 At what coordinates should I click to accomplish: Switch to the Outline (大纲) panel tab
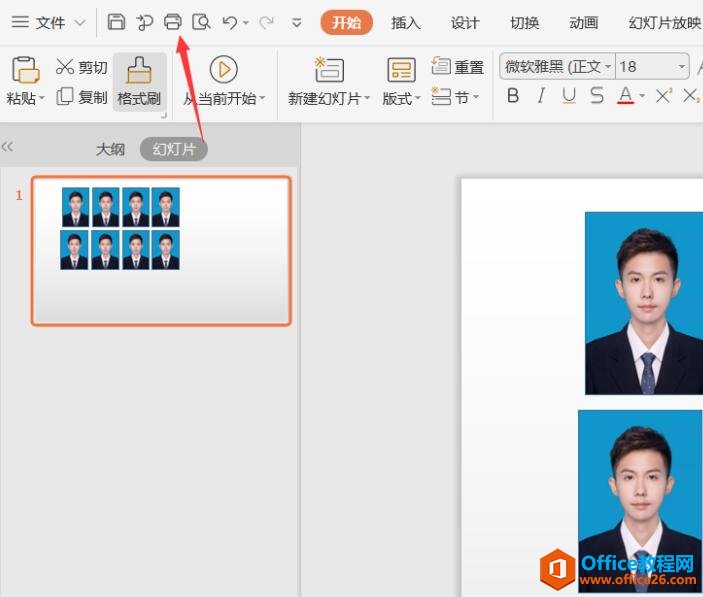point(110,149)
